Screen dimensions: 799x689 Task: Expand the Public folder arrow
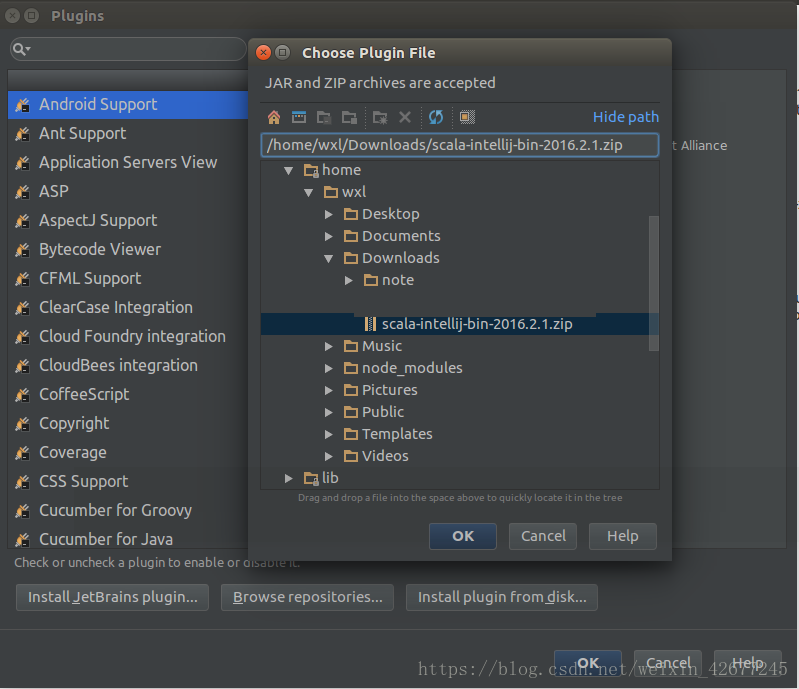coord(329,412)
